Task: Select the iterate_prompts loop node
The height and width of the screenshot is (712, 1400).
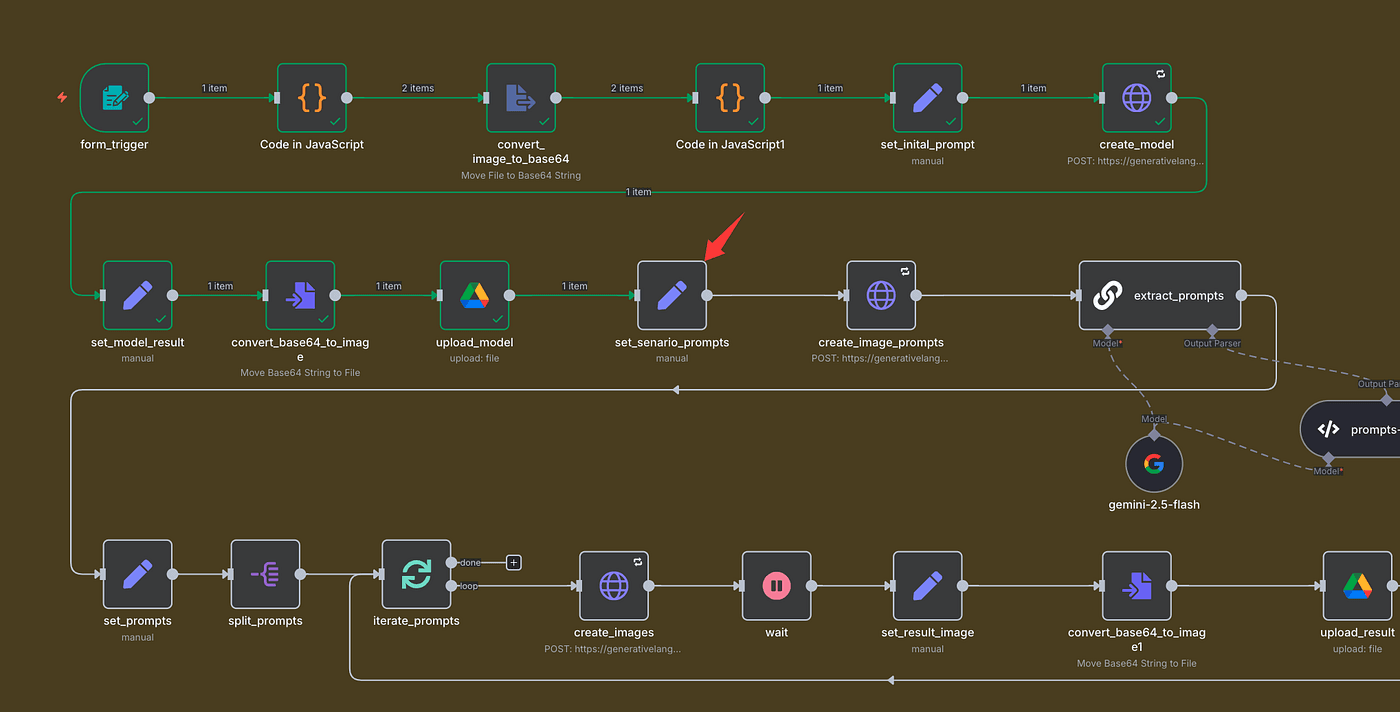Action: pos(416,574)
